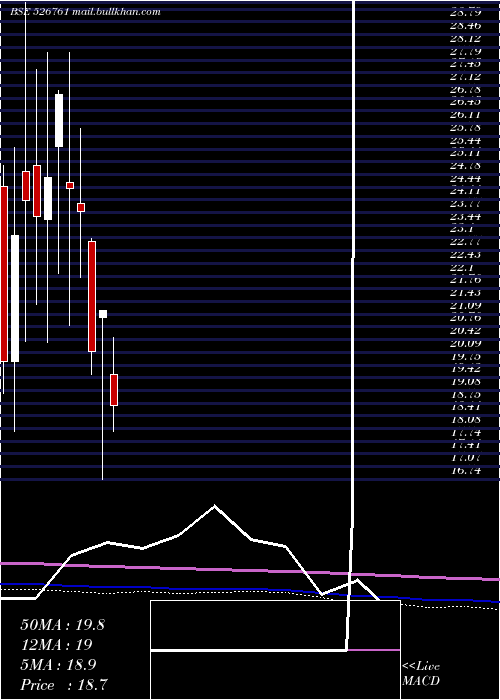Viewport: 500px width, 700px height.
Task: Click the 24.11 price axis label
Action: pos(466,191)
